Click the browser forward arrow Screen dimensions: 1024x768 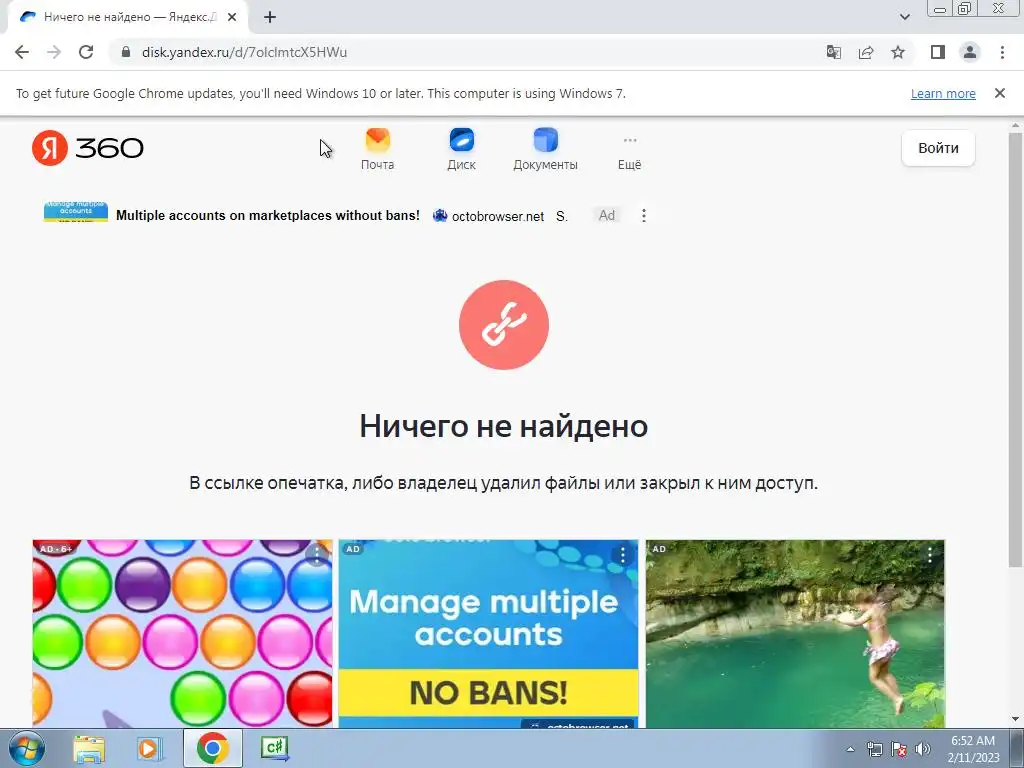coord(54,52)
